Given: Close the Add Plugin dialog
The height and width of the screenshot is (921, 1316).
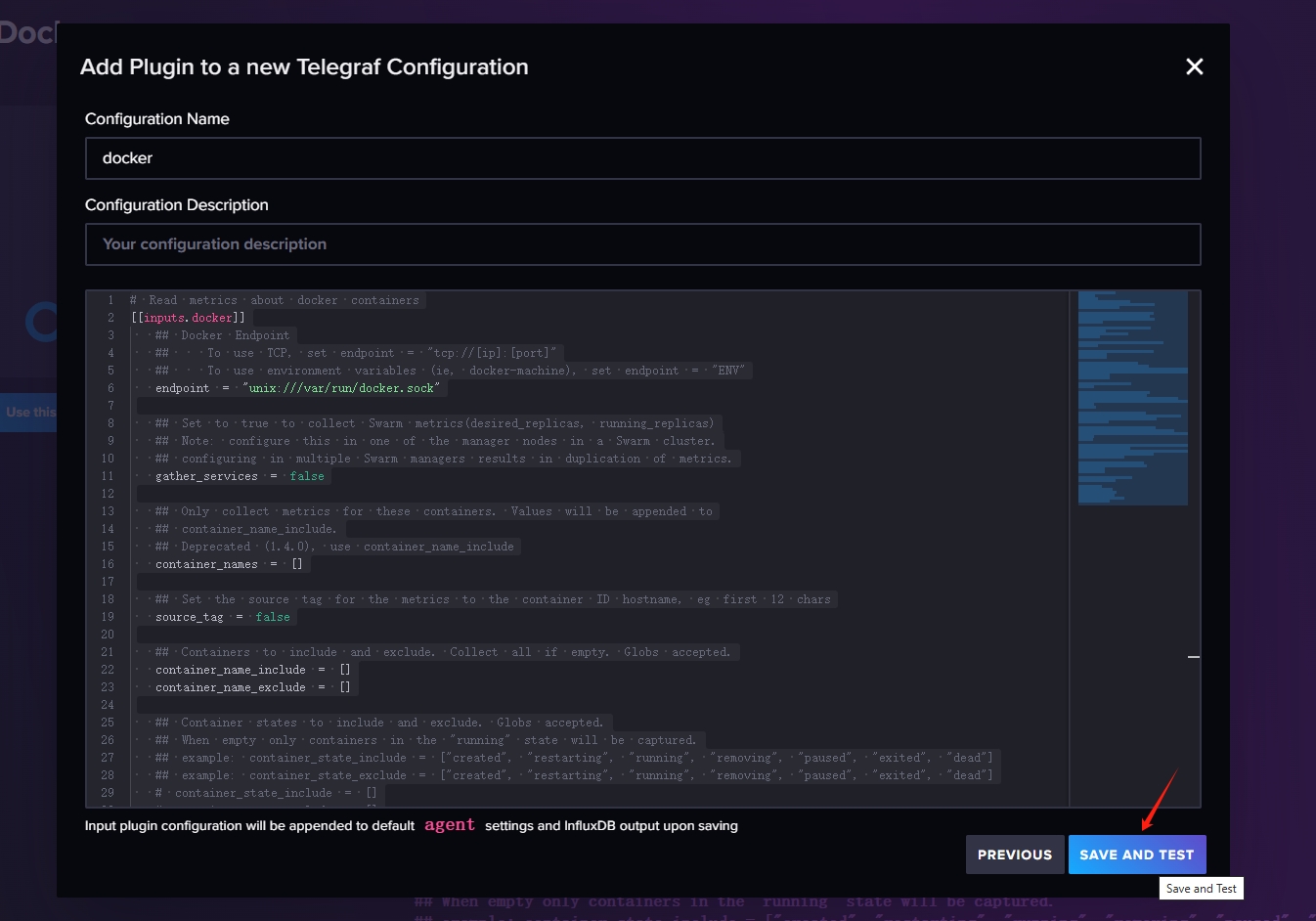Looking at the screenshot, I should 1194,66.
